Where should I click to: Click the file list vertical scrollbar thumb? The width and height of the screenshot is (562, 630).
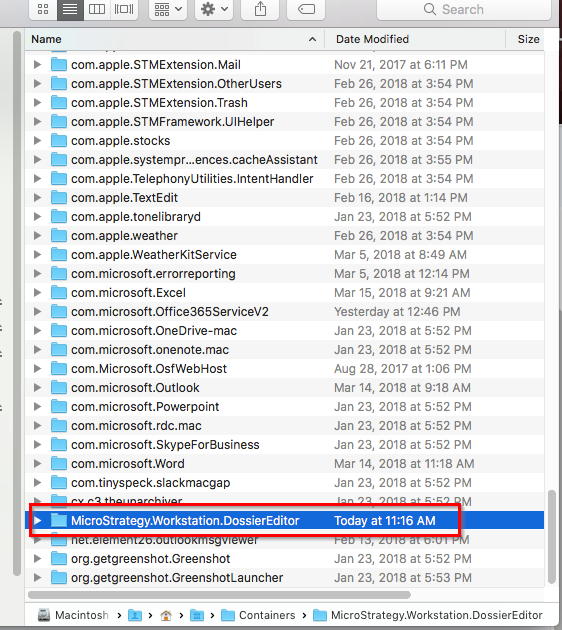(x=552, y=537)
